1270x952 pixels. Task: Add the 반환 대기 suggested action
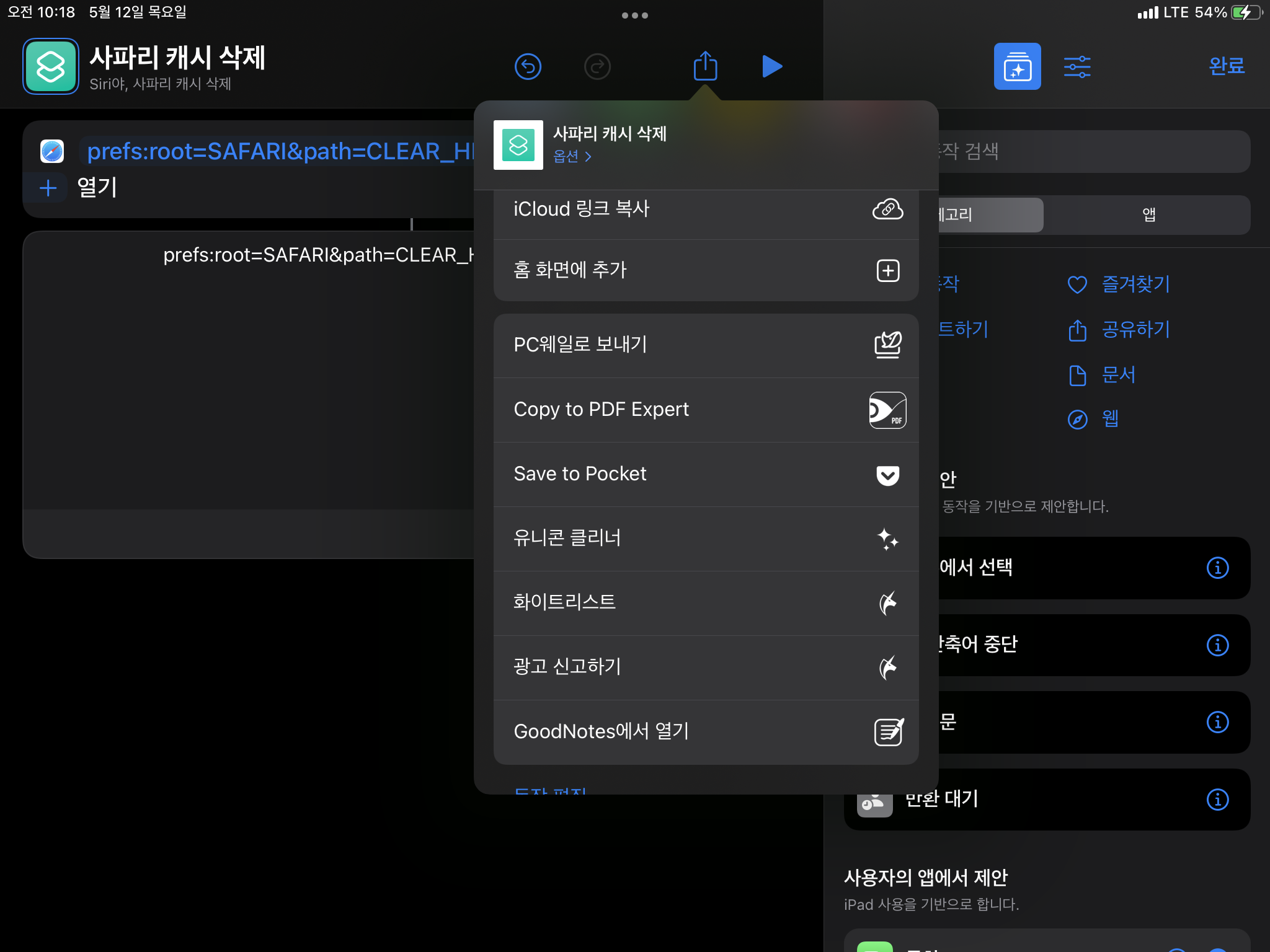click(x=1047, y=800)
